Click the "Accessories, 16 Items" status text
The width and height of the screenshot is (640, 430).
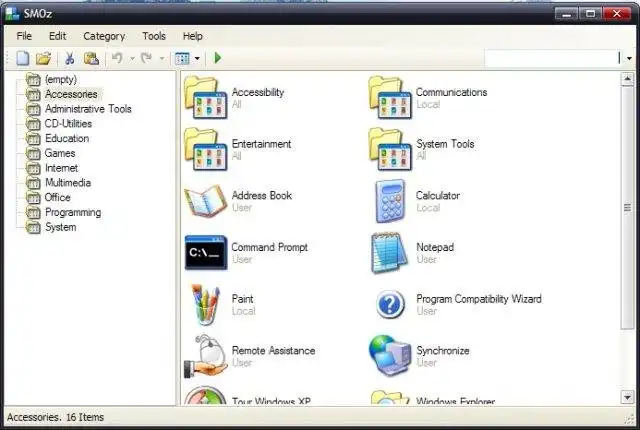click(55, 417)
